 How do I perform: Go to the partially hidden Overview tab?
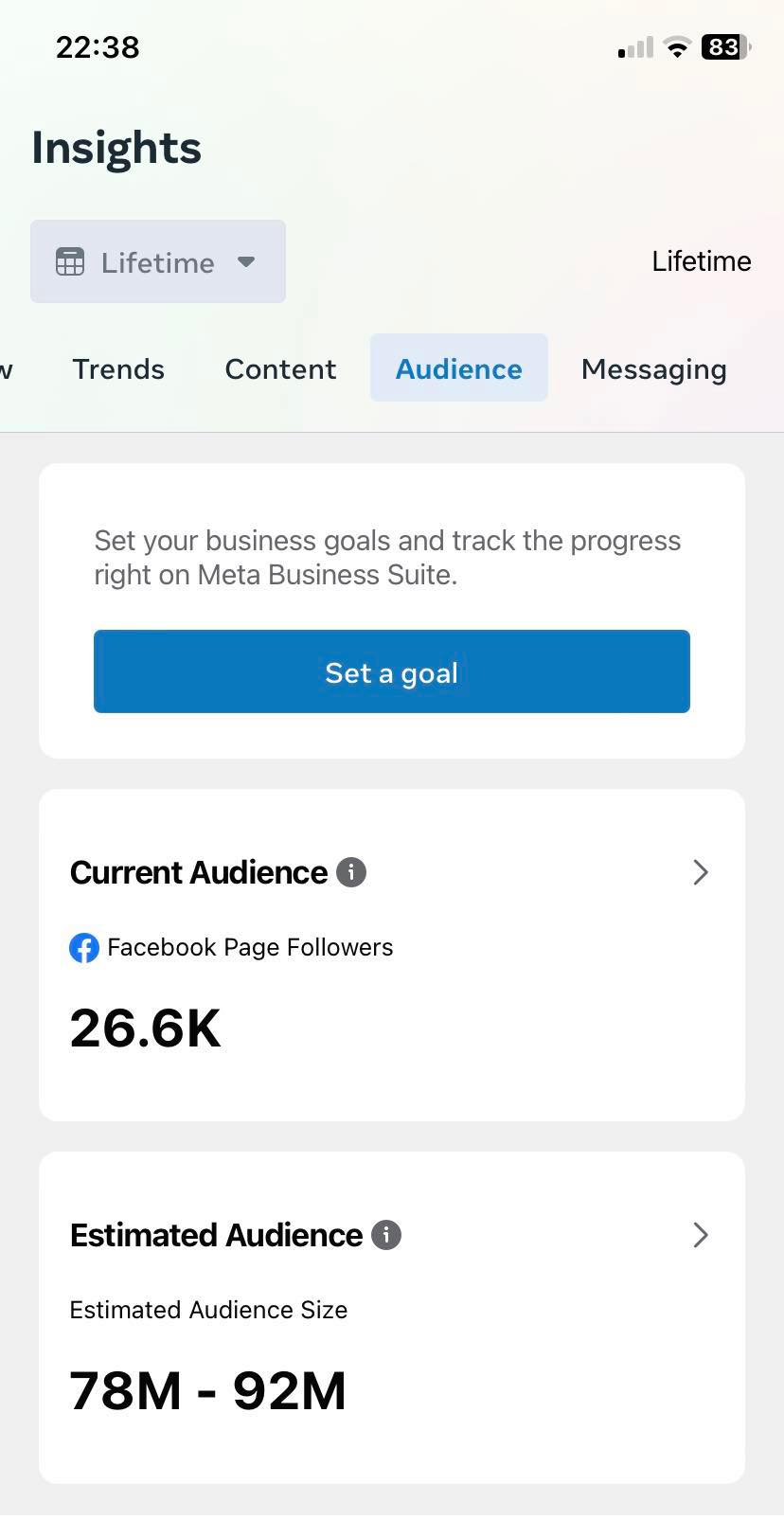click(6, 369)
